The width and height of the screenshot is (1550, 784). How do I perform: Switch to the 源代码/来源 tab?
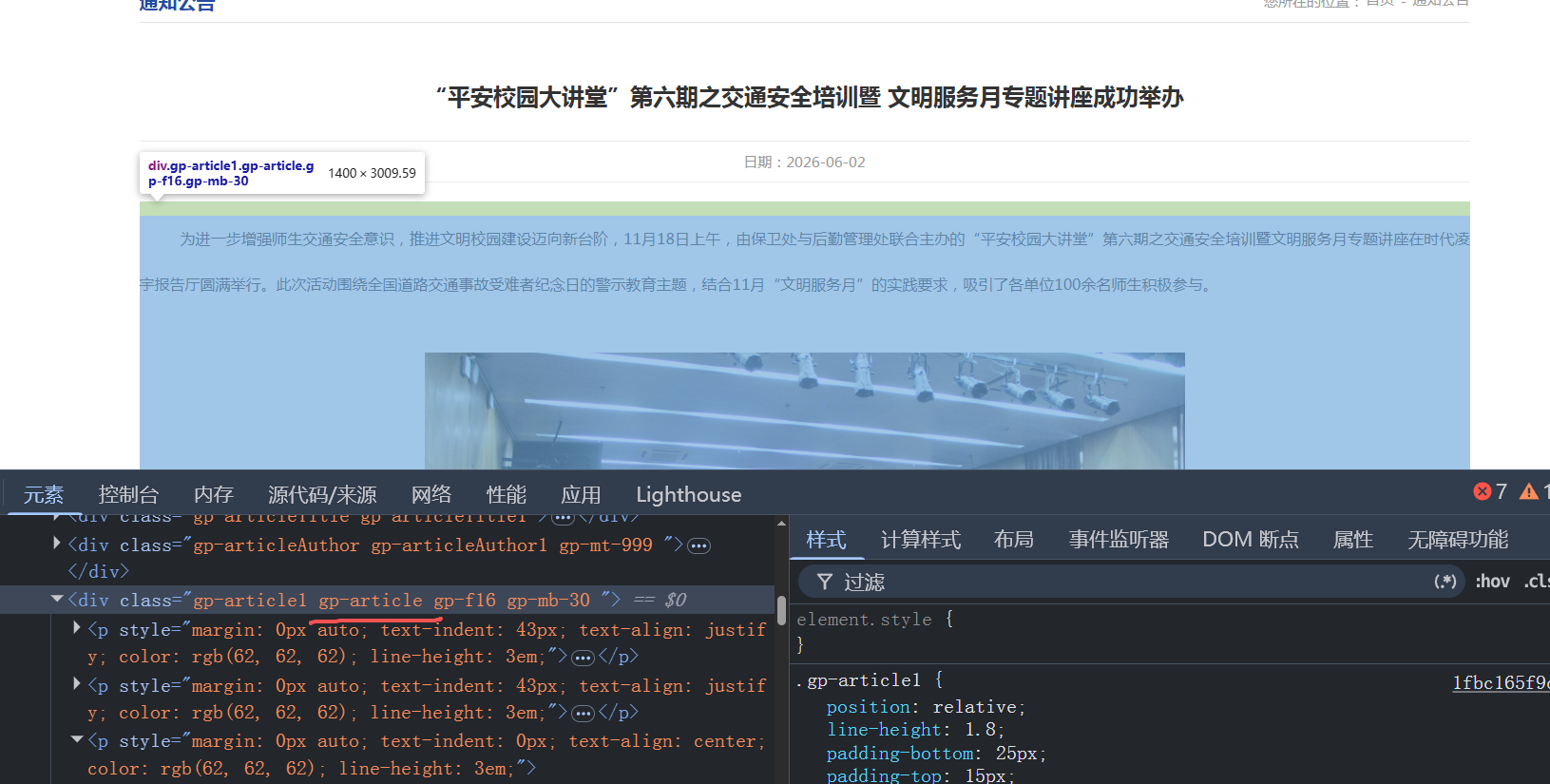[x=322, y=494]
